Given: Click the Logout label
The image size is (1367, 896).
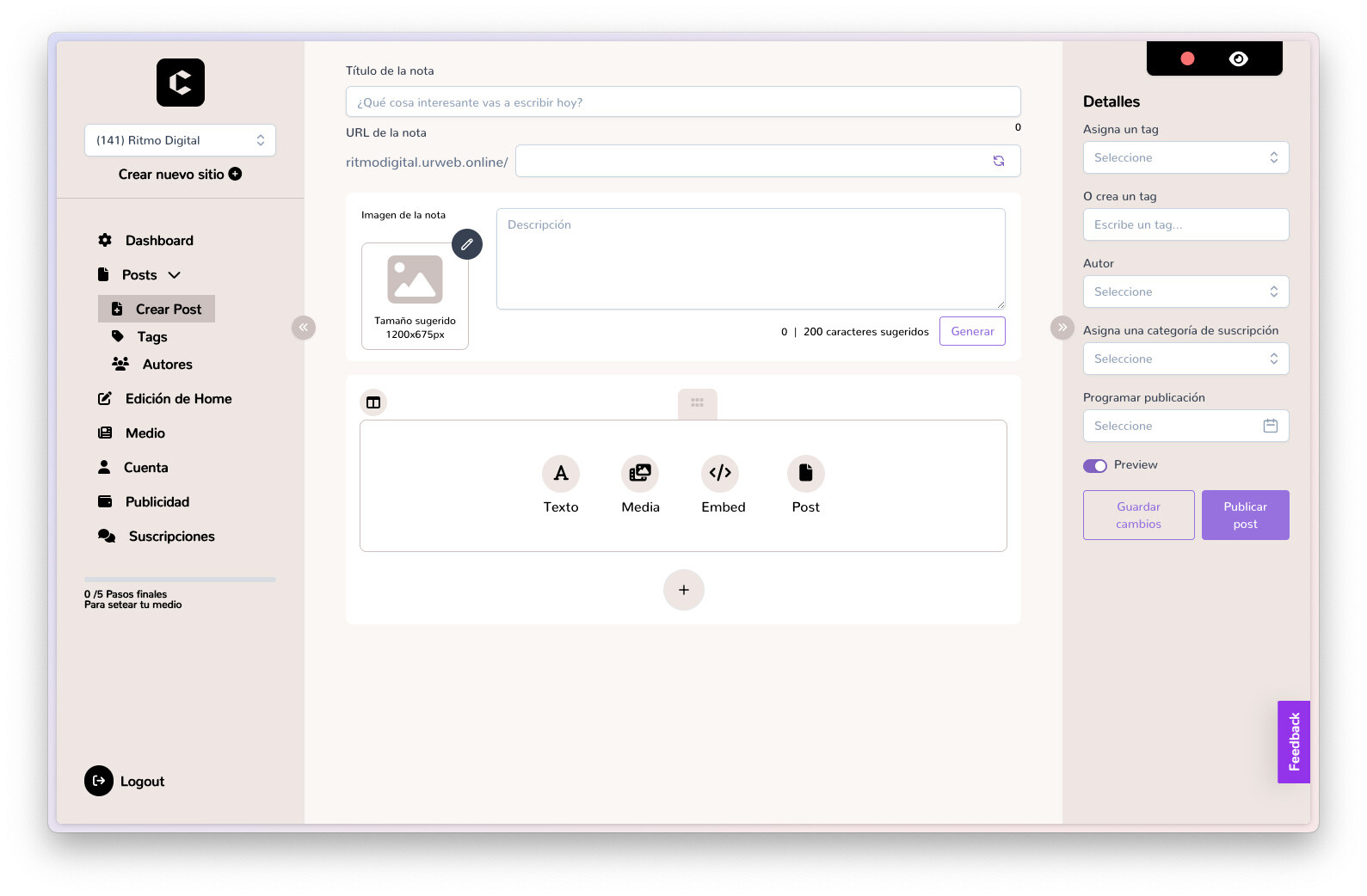Looking at the screenshot, I should pyautogui.click(x=142, y=781).
